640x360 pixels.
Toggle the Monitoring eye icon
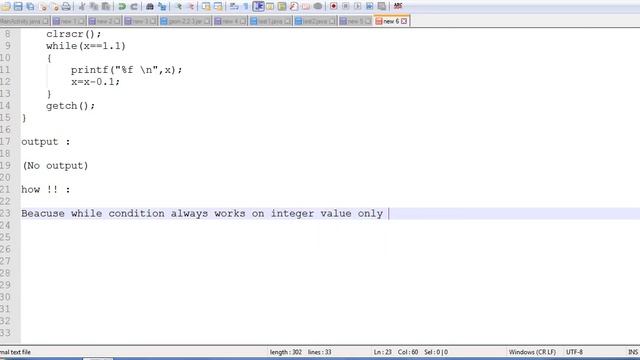(318, 7)
